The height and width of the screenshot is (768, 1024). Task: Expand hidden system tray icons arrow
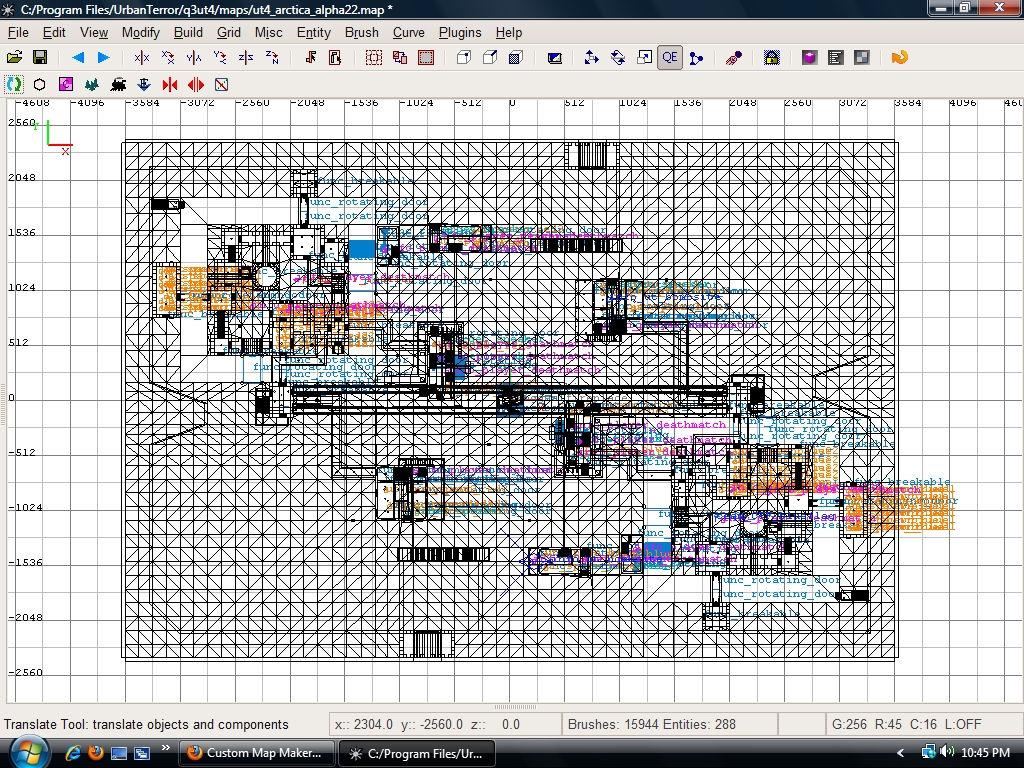point(901,753)
